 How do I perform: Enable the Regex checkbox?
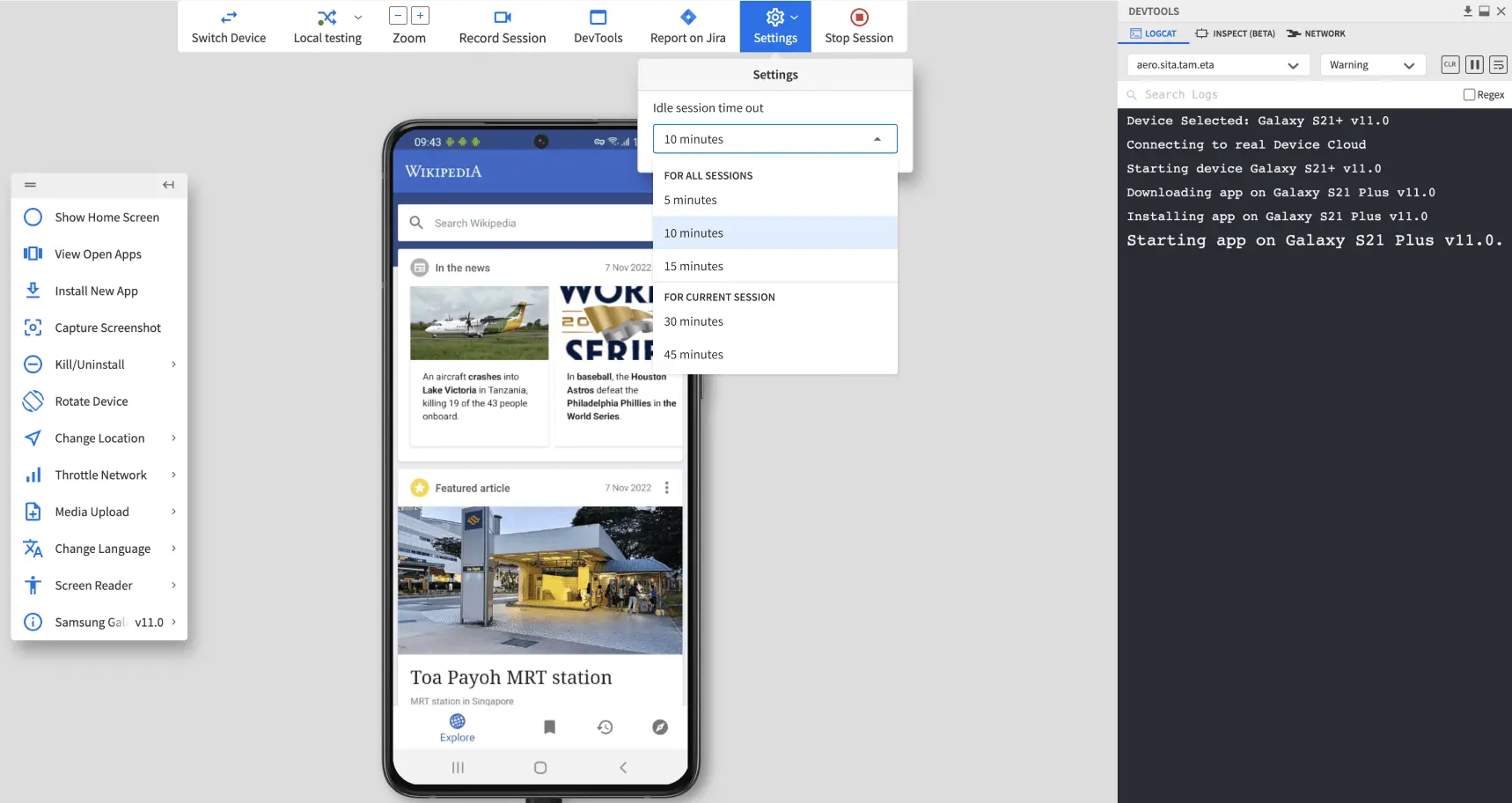(x=1469, y=94)
